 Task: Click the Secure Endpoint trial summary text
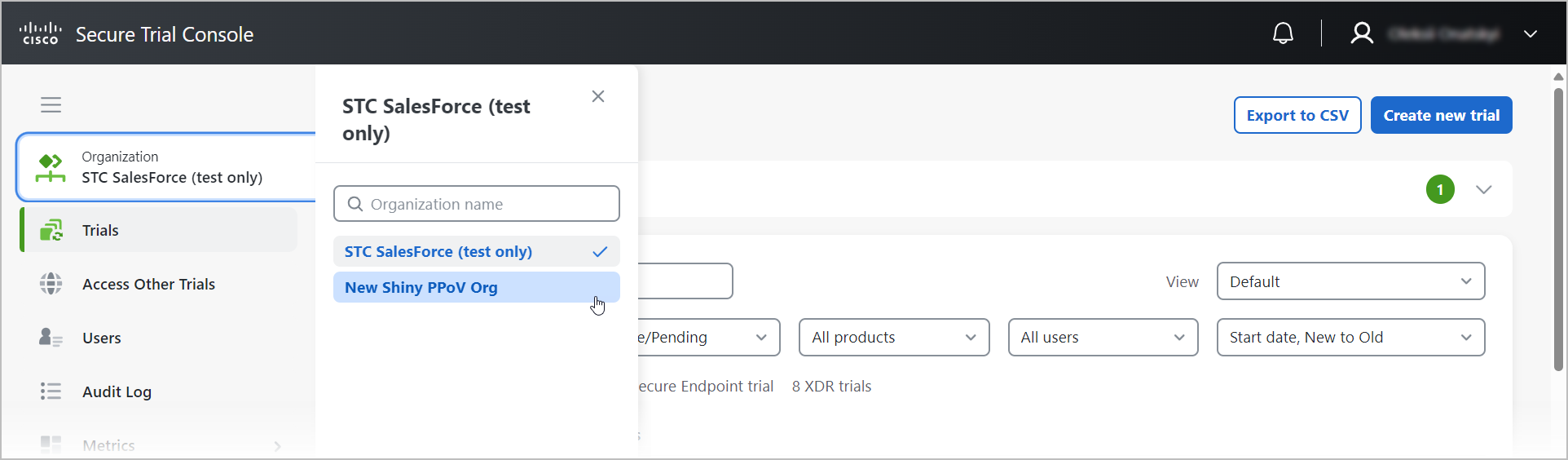(706, 386)
